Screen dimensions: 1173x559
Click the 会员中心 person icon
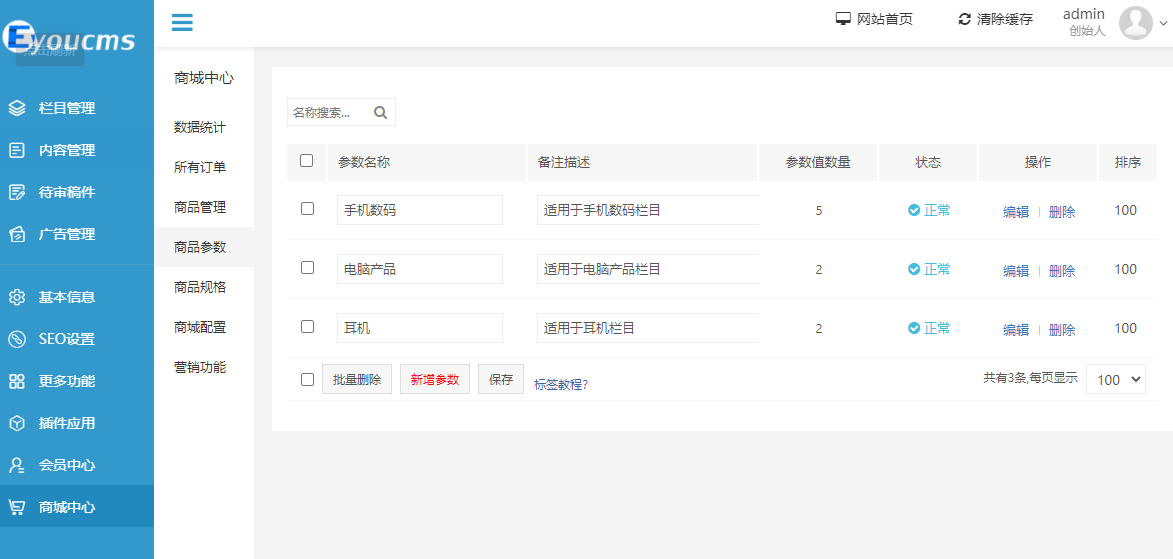pos(17,465)
